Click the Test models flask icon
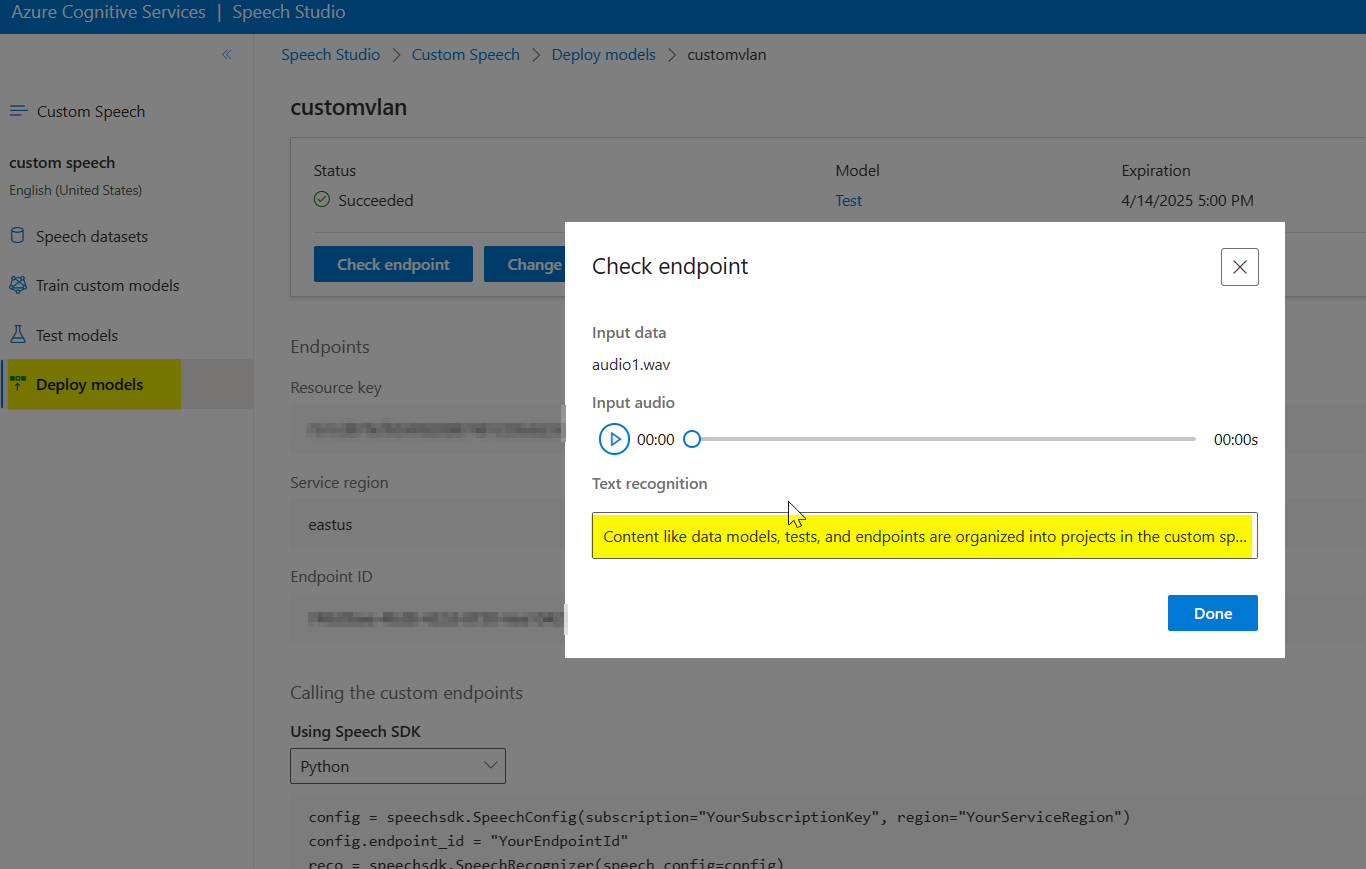Image resolution: width=1366 pixels, height=869 pixels. (x=17, y=335)
